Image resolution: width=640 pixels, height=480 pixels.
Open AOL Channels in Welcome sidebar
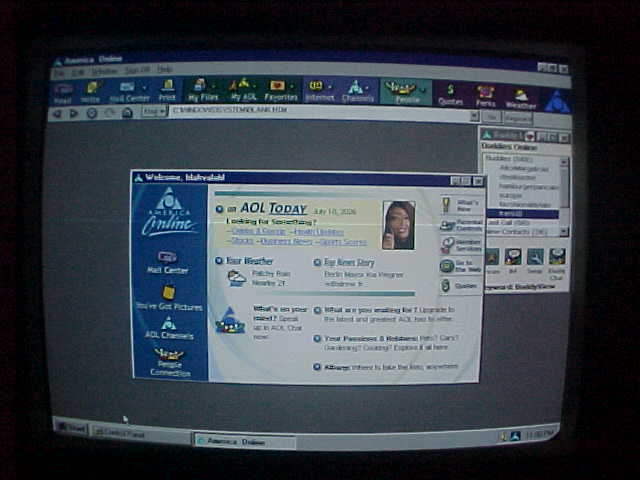coord(169,329)
